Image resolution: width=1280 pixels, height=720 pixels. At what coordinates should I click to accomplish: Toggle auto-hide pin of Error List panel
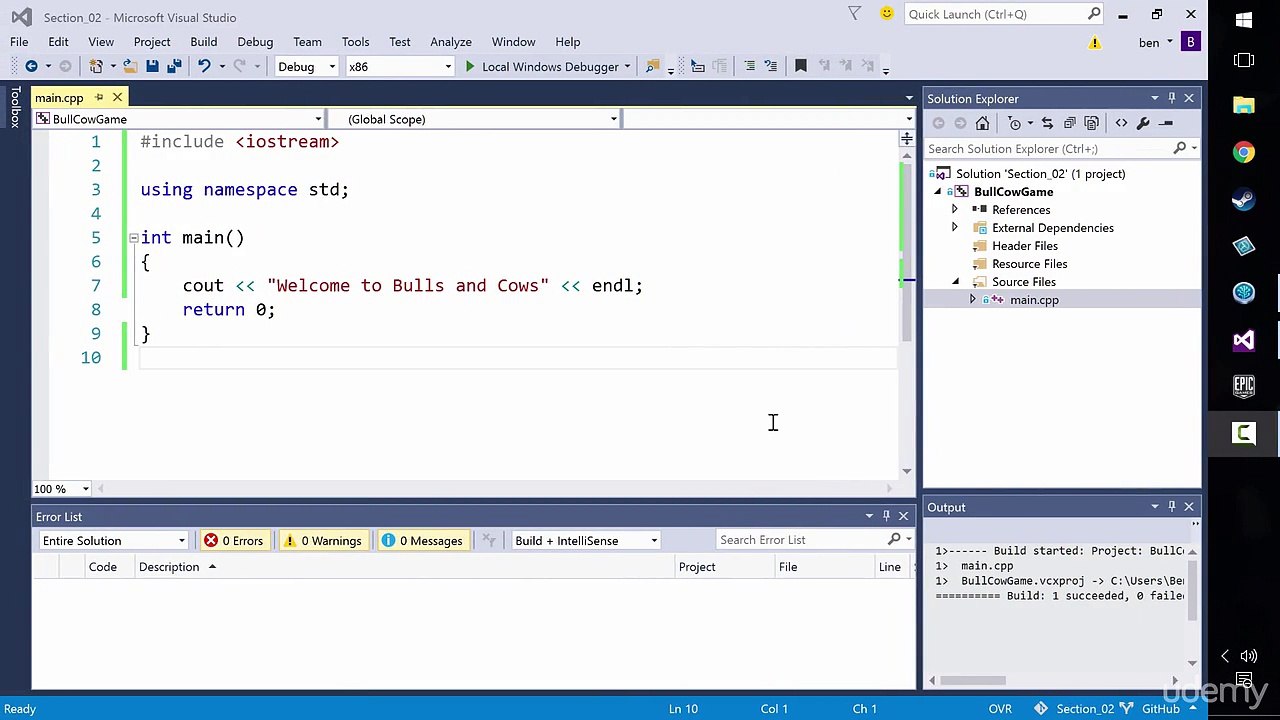[886, 516]
